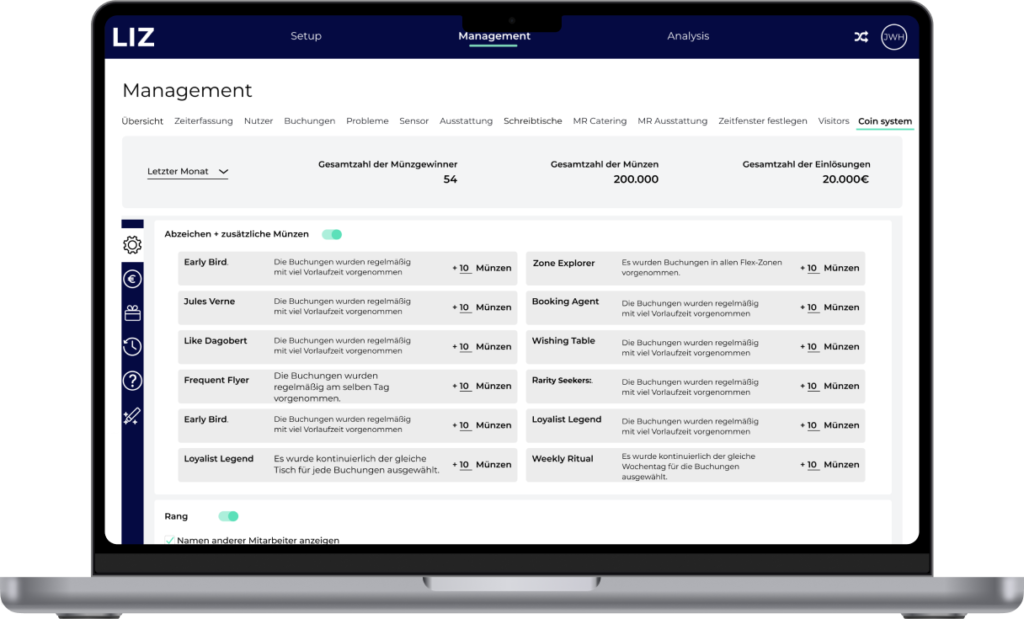1024x619 pixels.
Task: Open the Ausstattung tab
Action: click(466, 121)
